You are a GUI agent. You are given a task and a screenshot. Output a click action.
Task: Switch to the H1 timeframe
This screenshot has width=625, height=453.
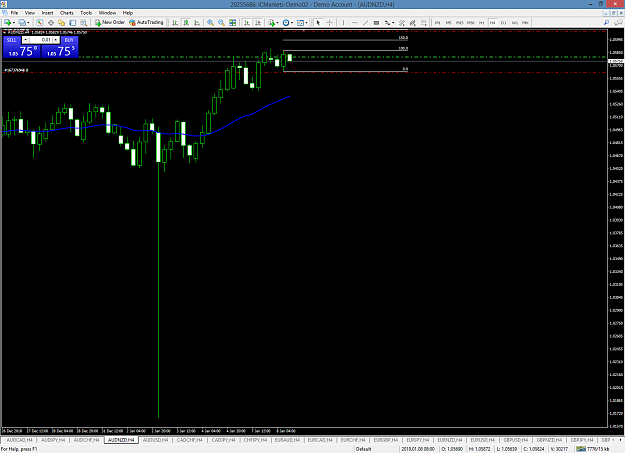point(482,23)
